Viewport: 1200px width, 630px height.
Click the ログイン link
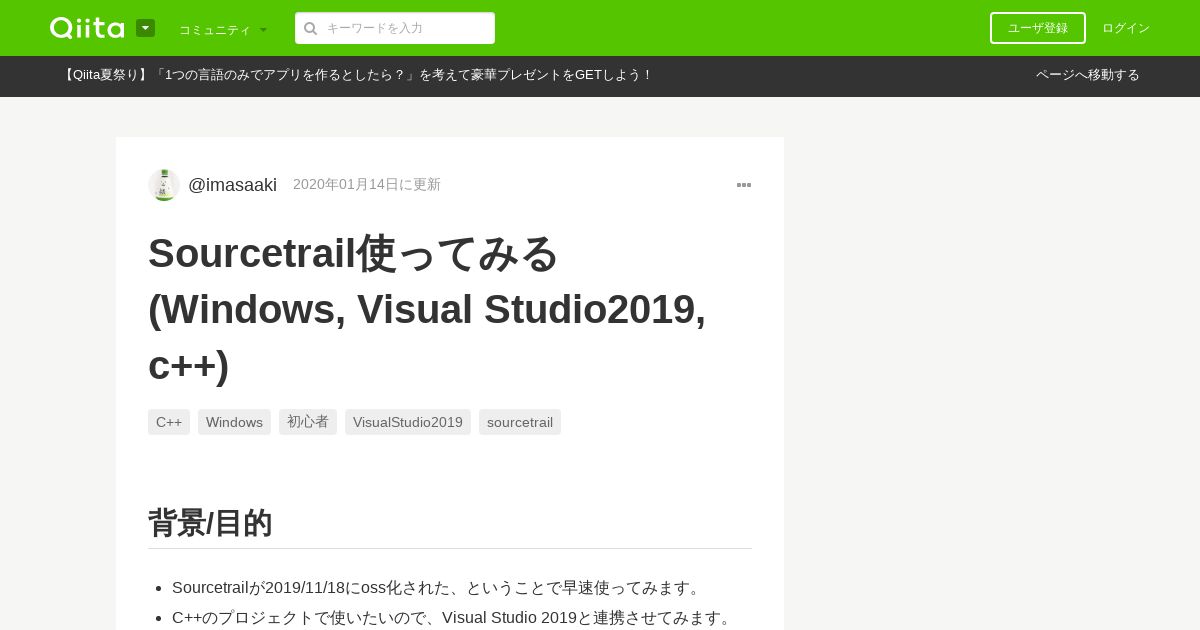(x=1126, y=28)
